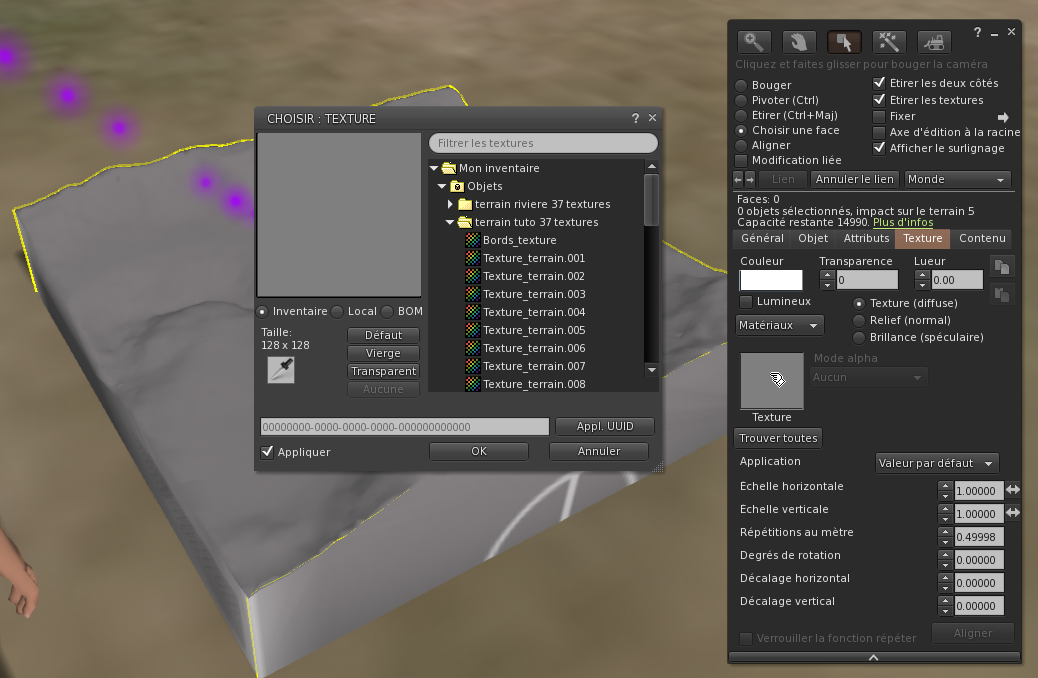This screenshot has height=678, width=1038.
Task: Click the Filtrer les textures search field
Action: coord(543,143)
